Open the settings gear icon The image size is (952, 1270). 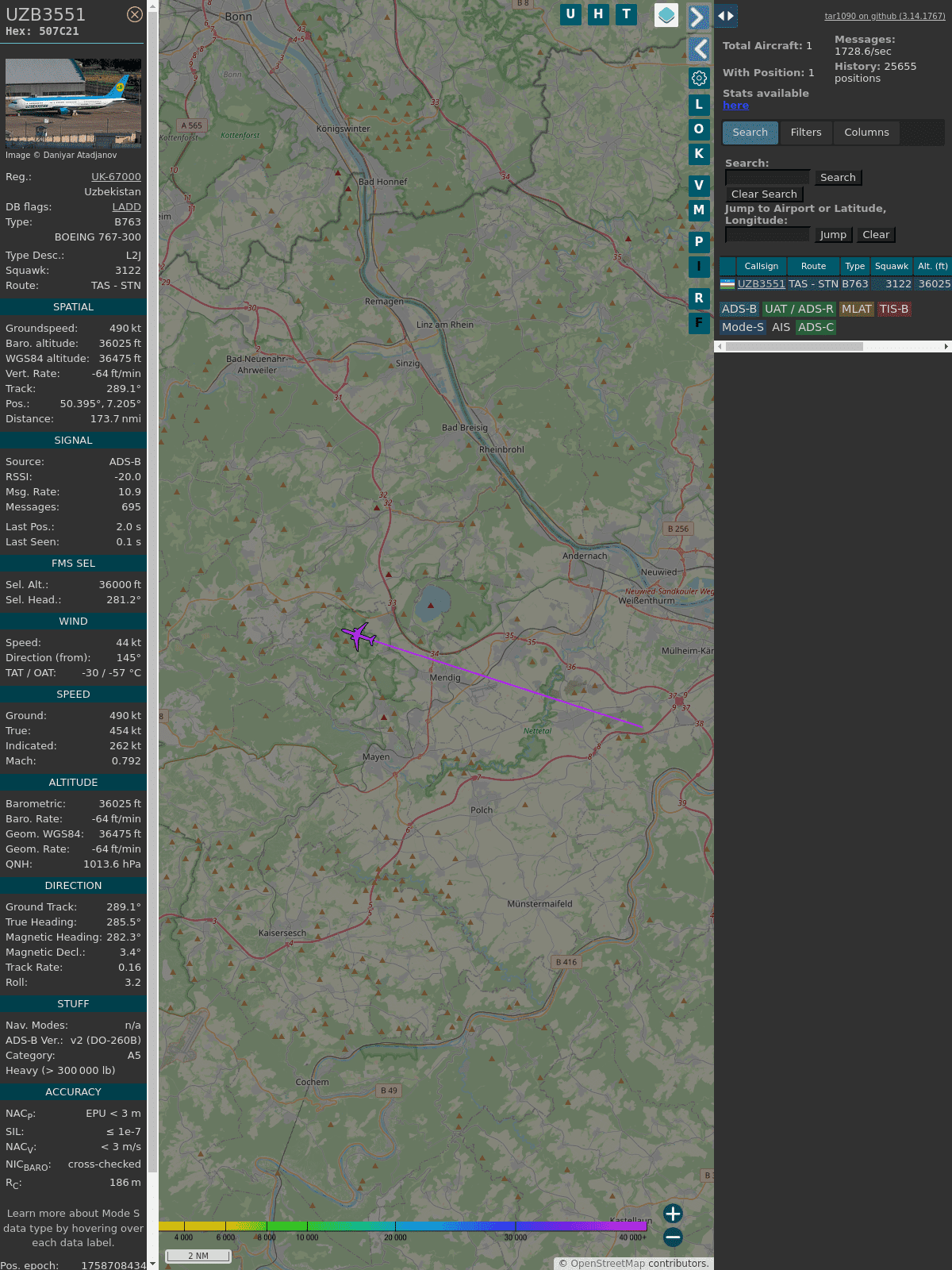coord(699,78)
